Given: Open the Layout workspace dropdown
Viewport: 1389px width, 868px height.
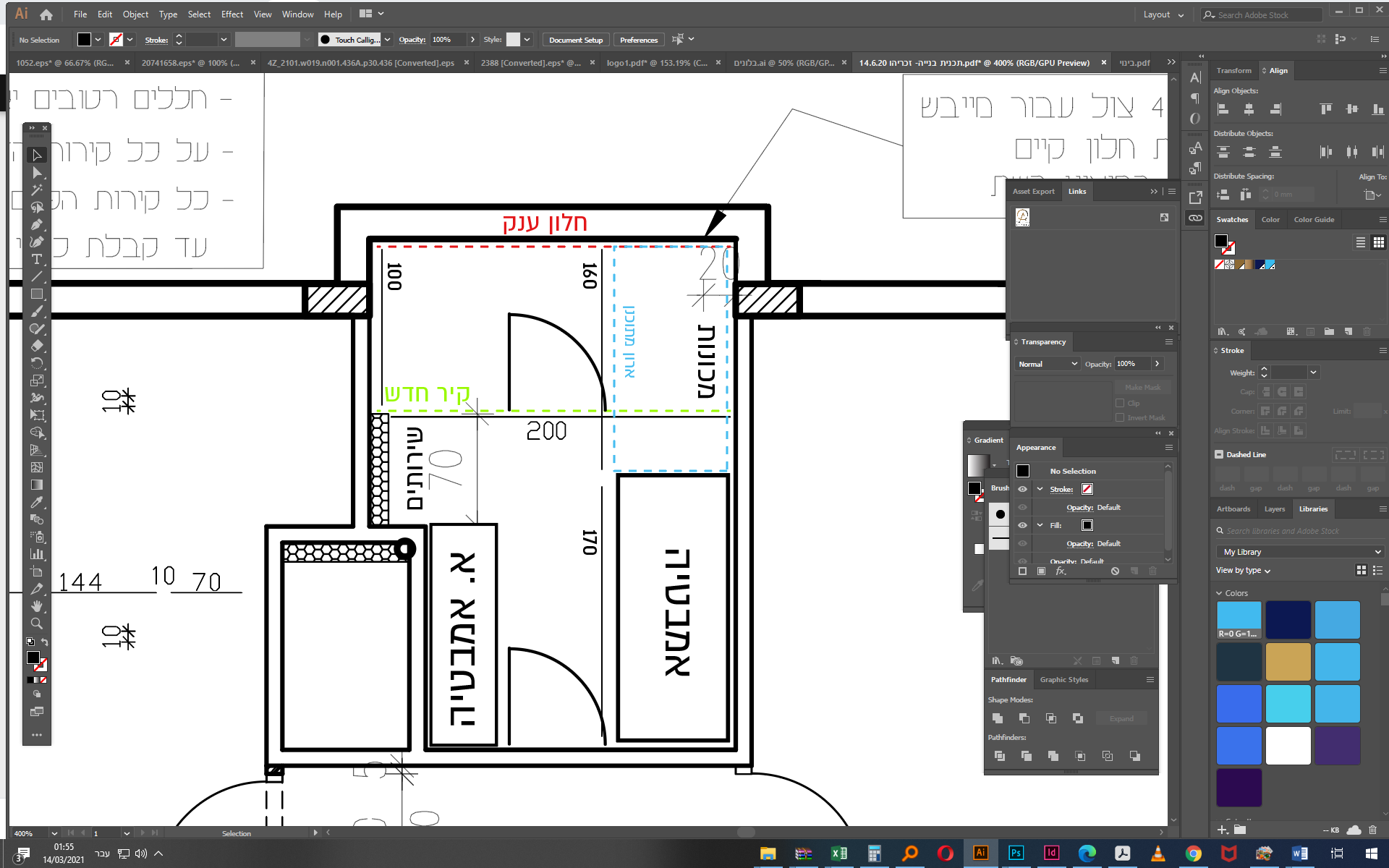Looking at the screenshot, I should pyautogui.click(x=1163, y=14).
